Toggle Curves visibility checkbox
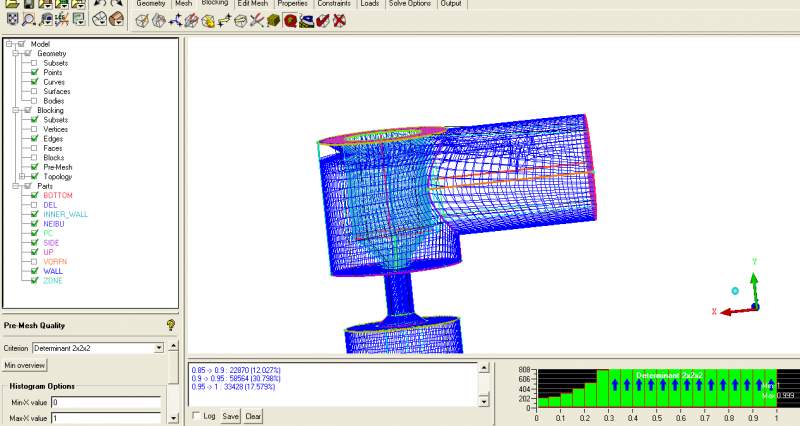The image size is (800, 426). tap(34, 82)
